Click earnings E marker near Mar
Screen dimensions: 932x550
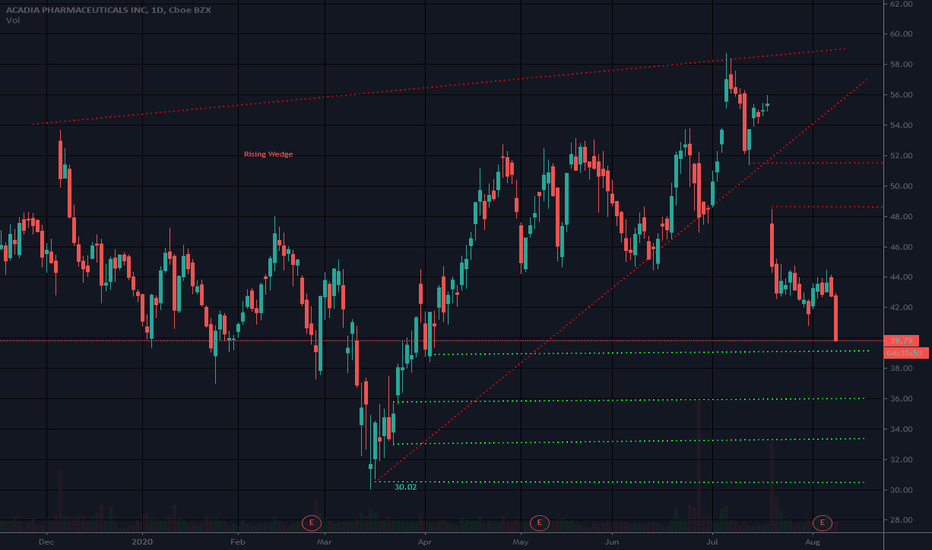point(311,523)
